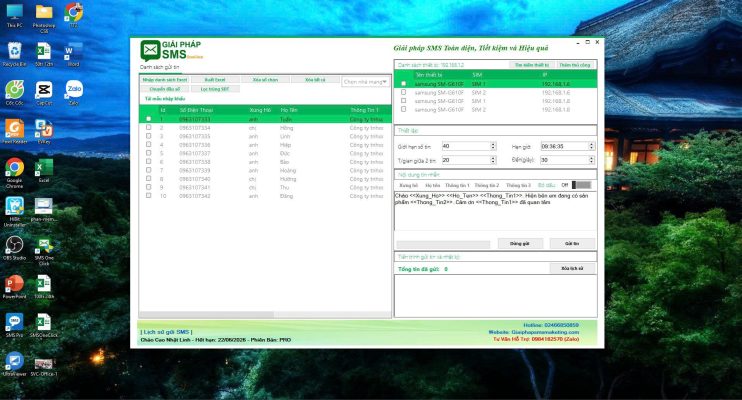Launch Google Chrome from the desktop

(14, 167)
